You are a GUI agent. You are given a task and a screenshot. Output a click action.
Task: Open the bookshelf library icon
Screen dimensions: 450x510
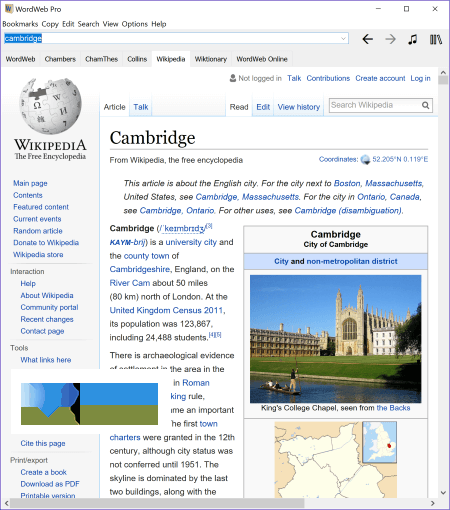(436, 39)
